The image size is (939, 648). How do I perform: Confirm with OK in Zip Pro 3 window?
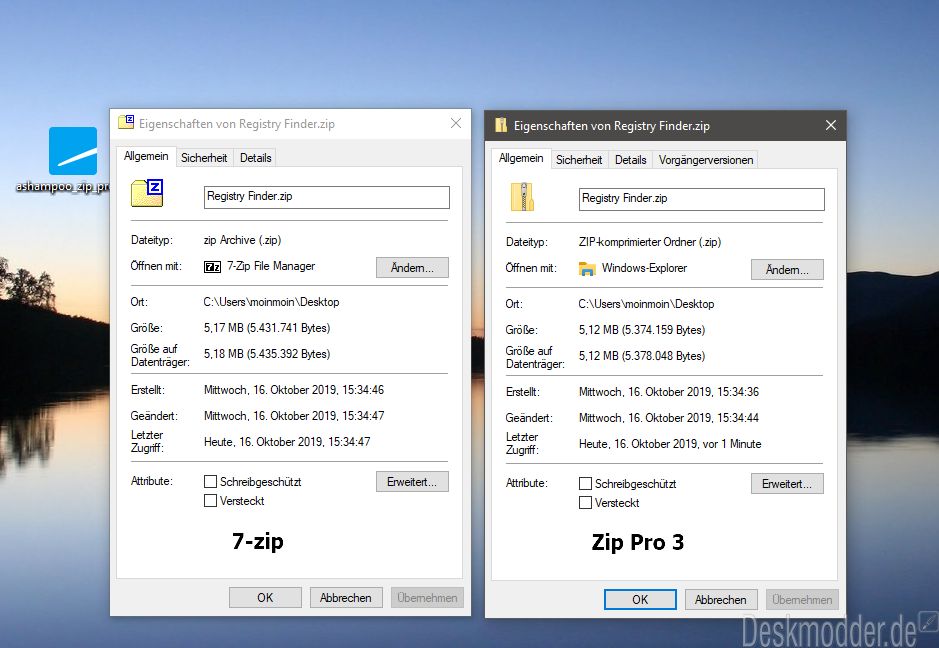640,599
